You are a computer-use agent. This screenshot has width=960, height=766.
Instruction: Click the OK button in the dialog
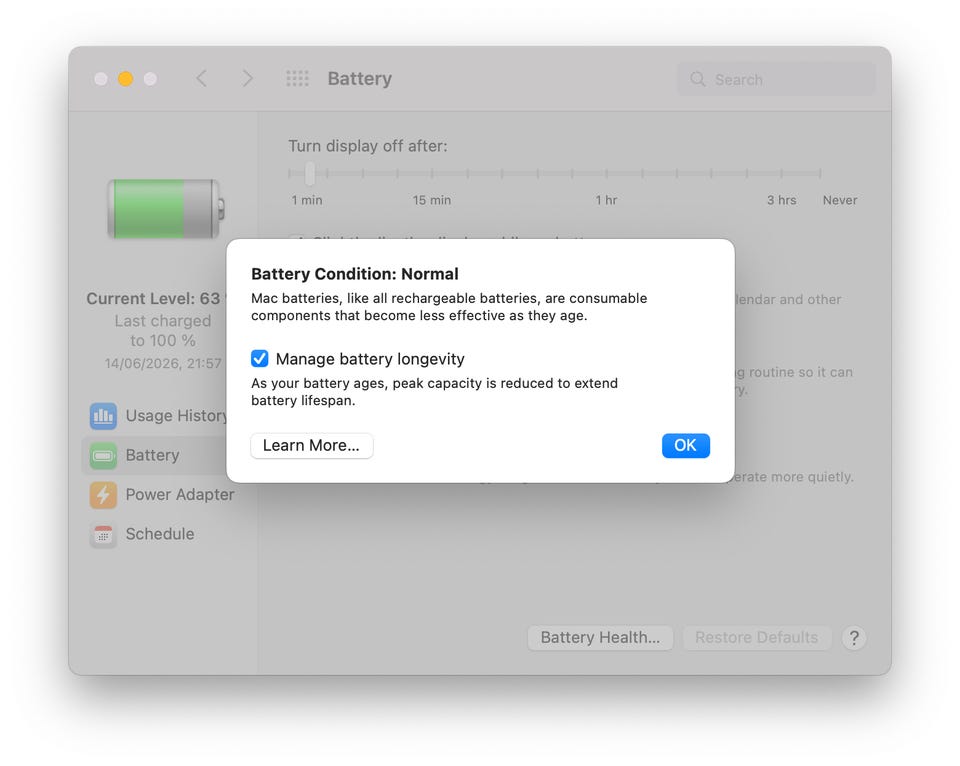[x=685, y=445]
